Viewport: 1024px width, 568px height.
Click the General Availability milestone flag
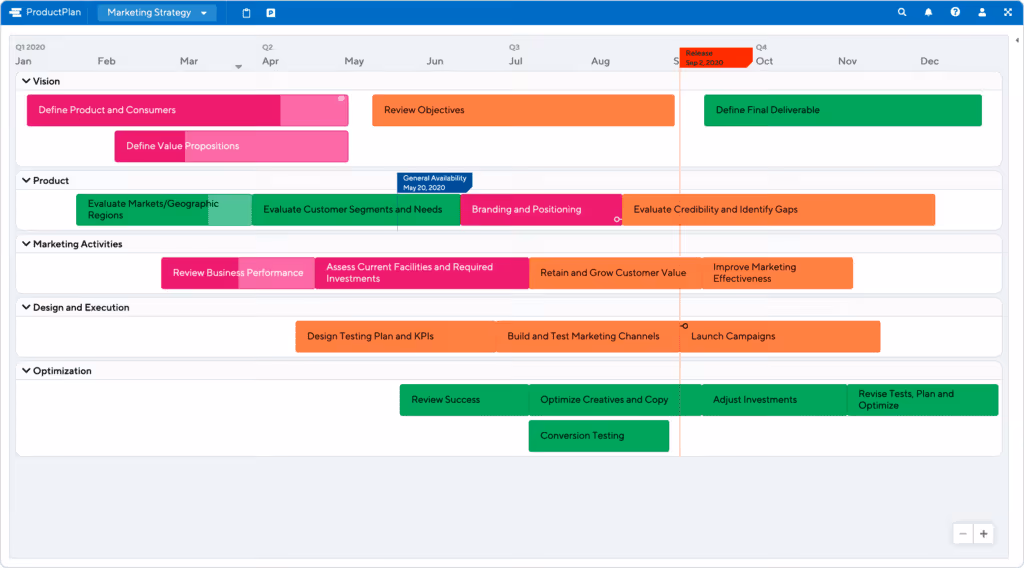434,183
